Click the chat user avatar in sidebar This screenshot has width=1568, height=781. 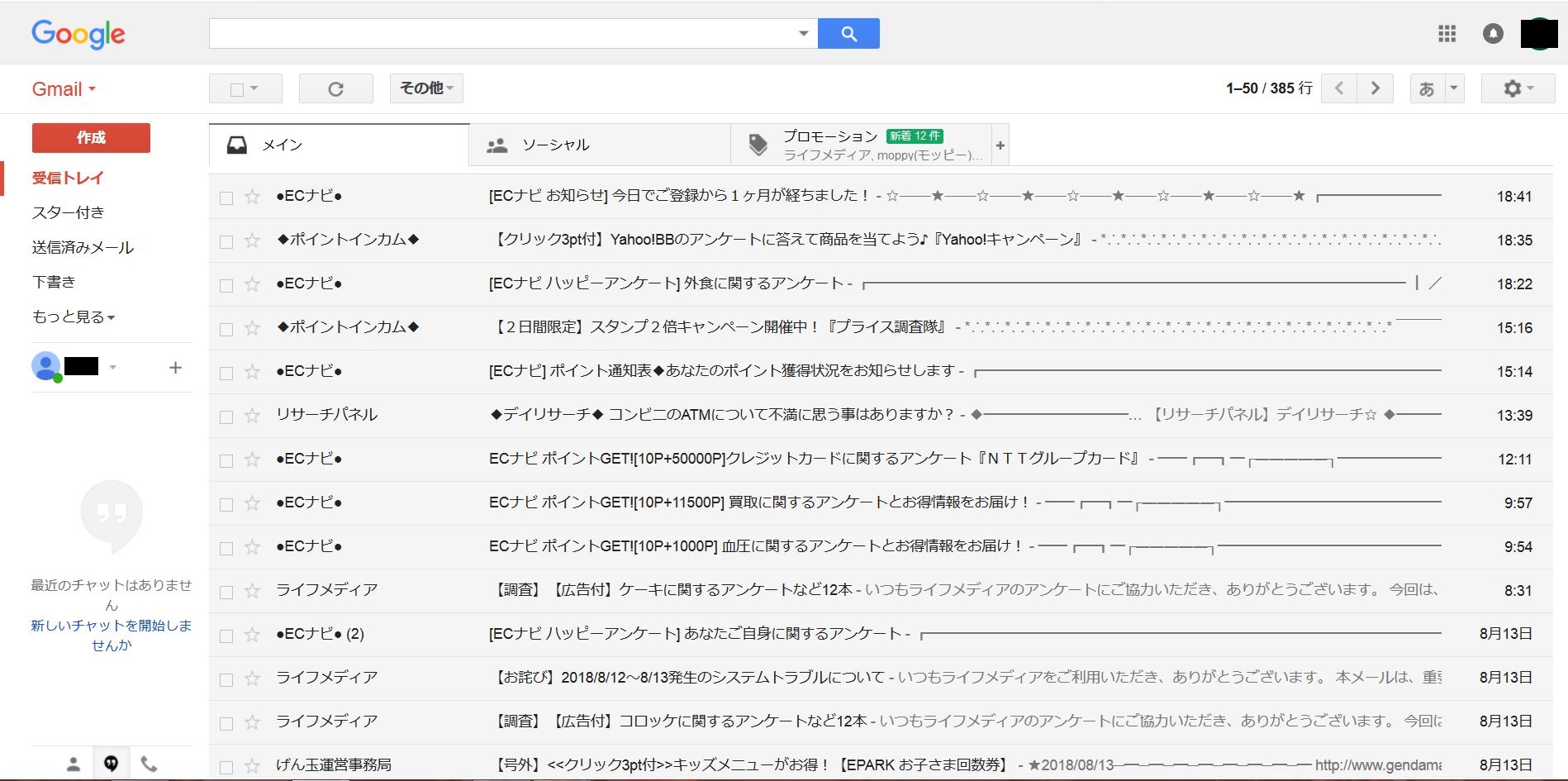45,366
